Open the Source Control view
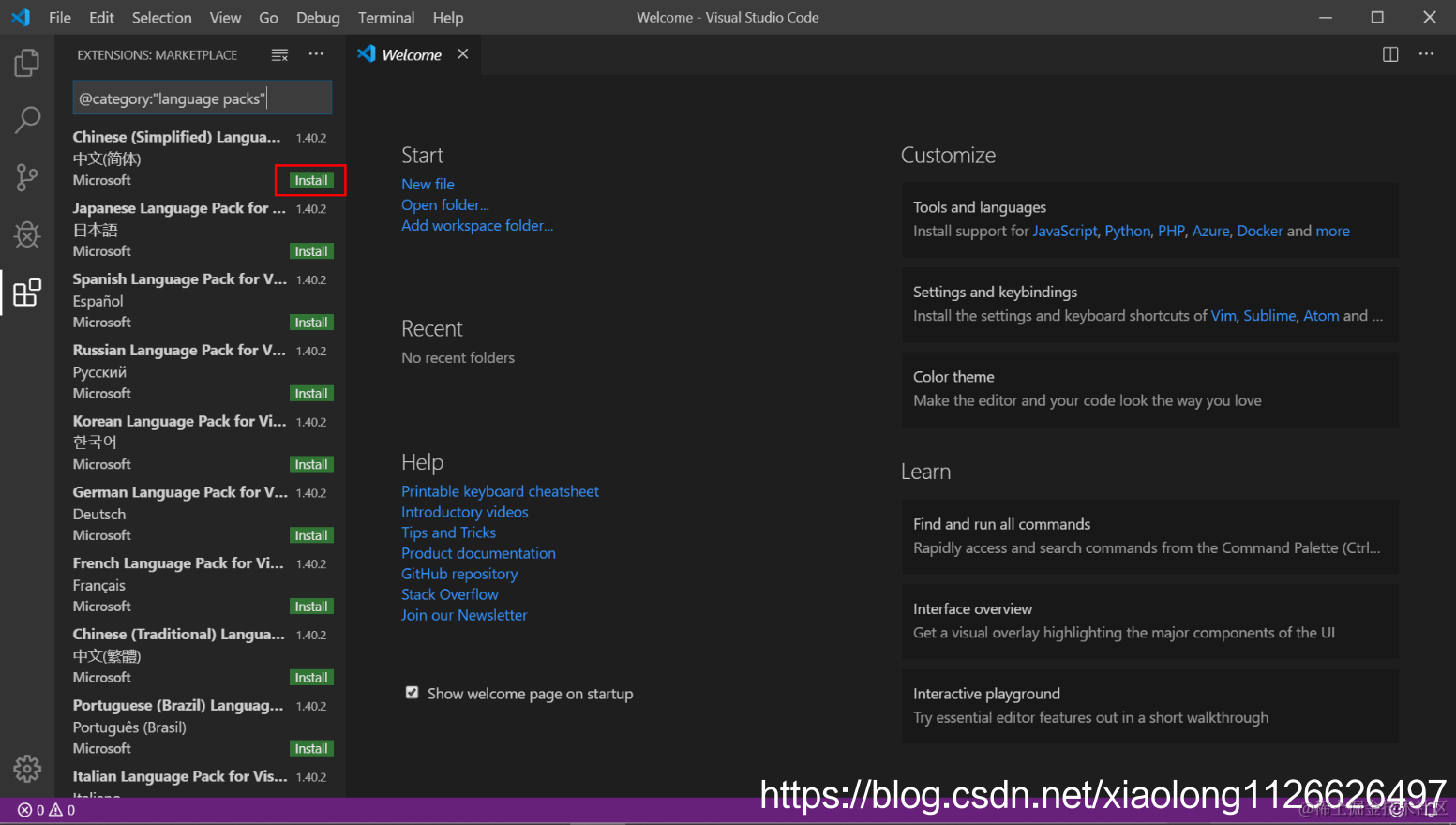 click(x=27, y=177)
